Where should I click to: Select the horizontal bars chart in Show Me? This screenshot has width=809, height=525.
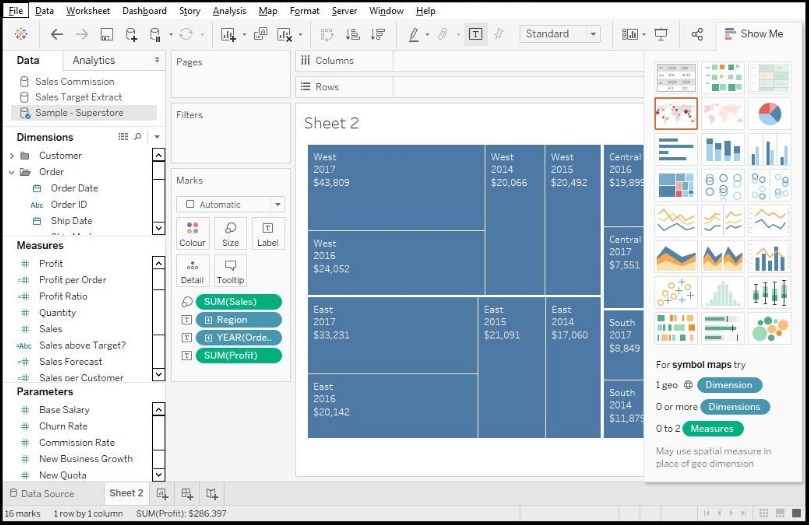click(676, 149)
